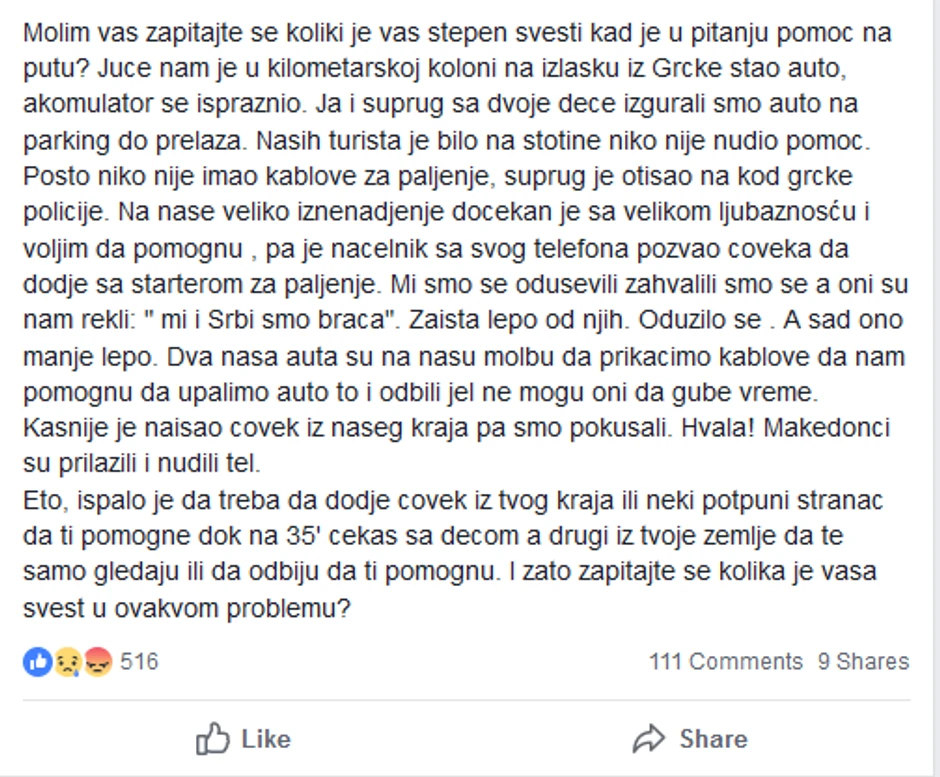Click the sad face reaction icon
Screen dimensions: 940x777
coord(67,661)
